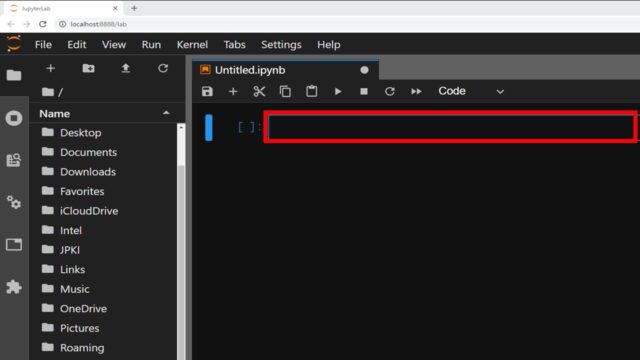
Task: Copy the selected cell
Action: pyautogui.click(x=285, y=91)
